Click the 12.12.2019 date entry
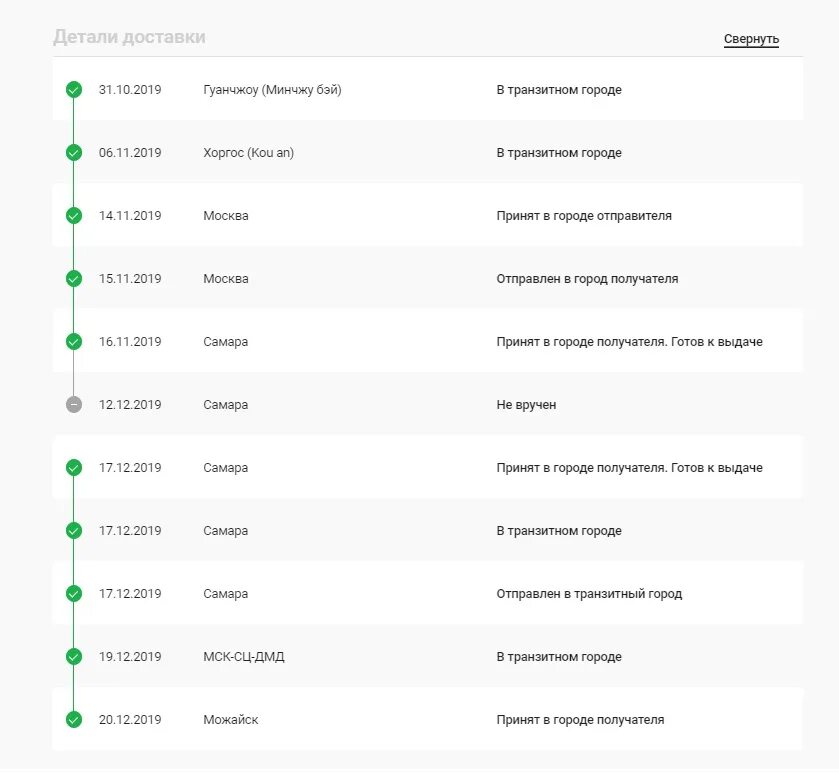This screenshot has height=773, width=839. coord(130,405)
